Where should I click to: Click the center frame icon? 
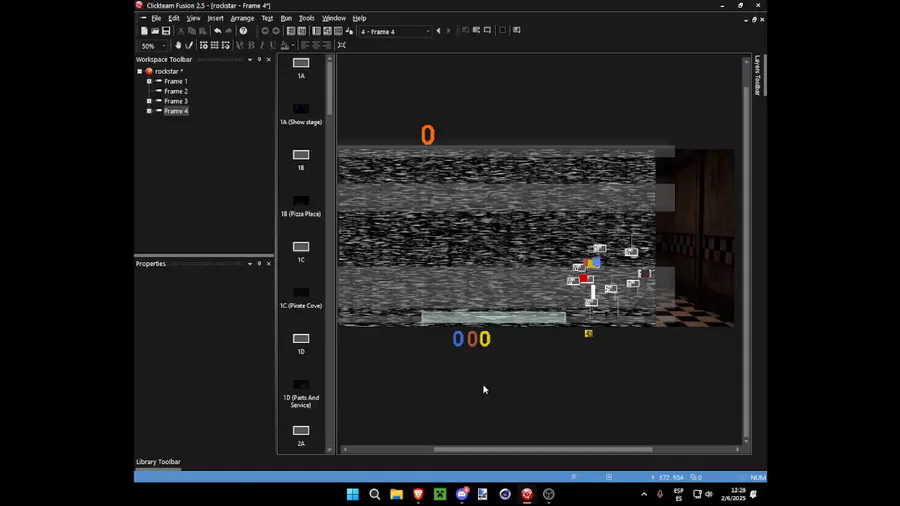[342, 45]
